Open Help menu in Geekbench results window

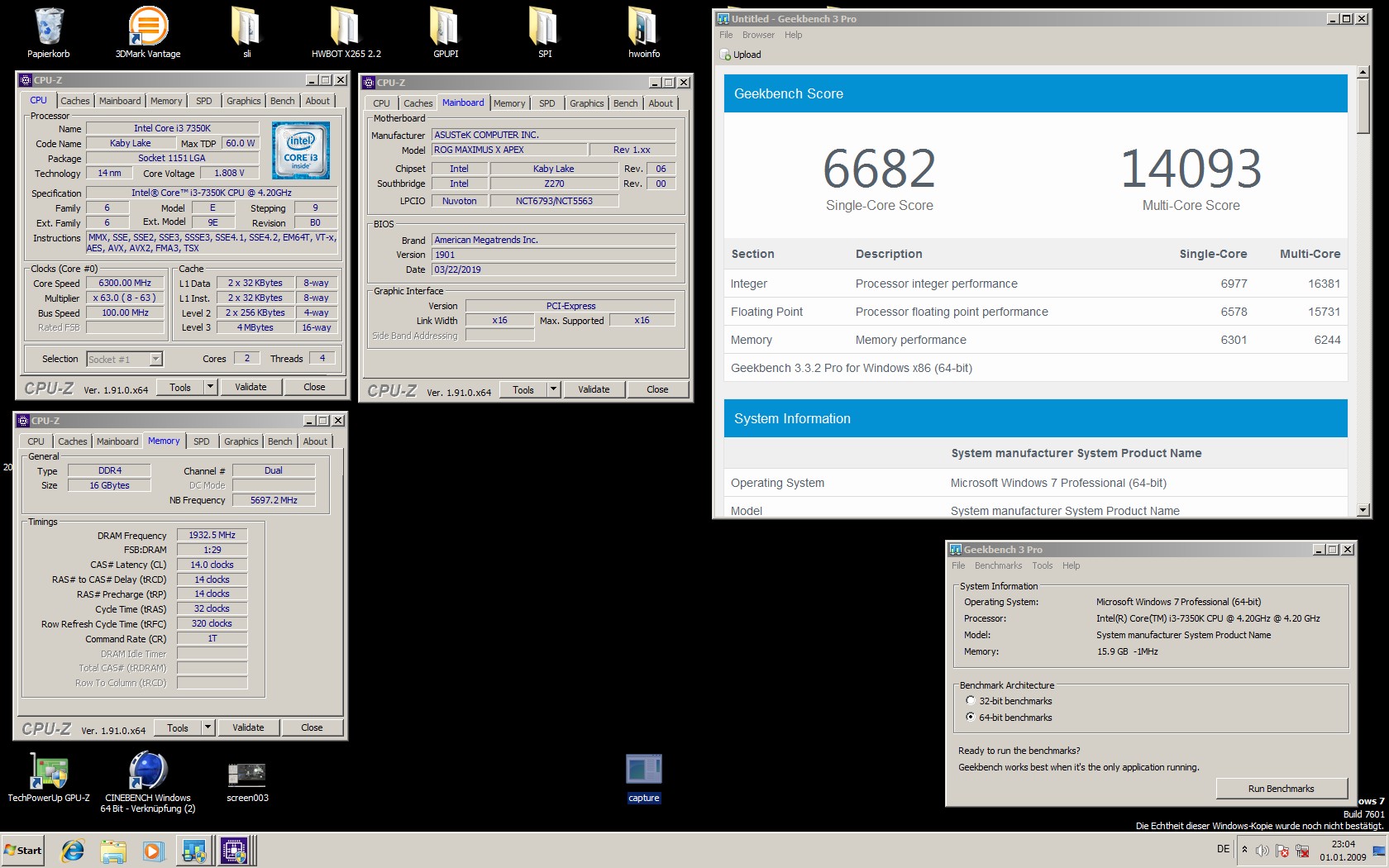point(794,35)
